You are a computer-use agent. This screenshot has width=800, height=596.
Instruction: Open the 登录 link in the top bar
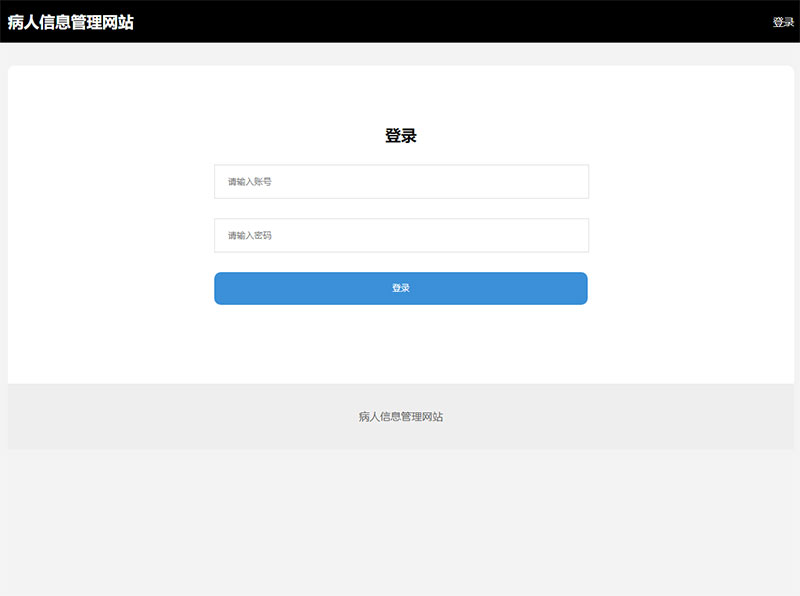(x=783, y=22)
